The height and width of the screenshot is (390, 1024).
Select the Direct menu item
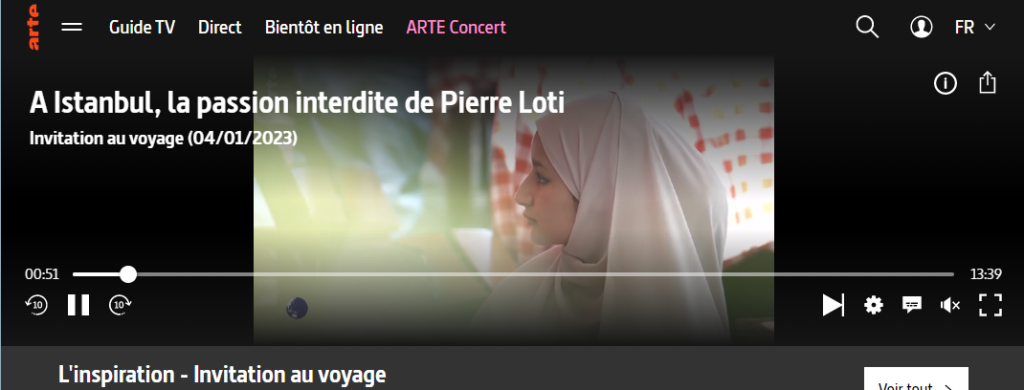pyautogui.click(x=220, y=27)
